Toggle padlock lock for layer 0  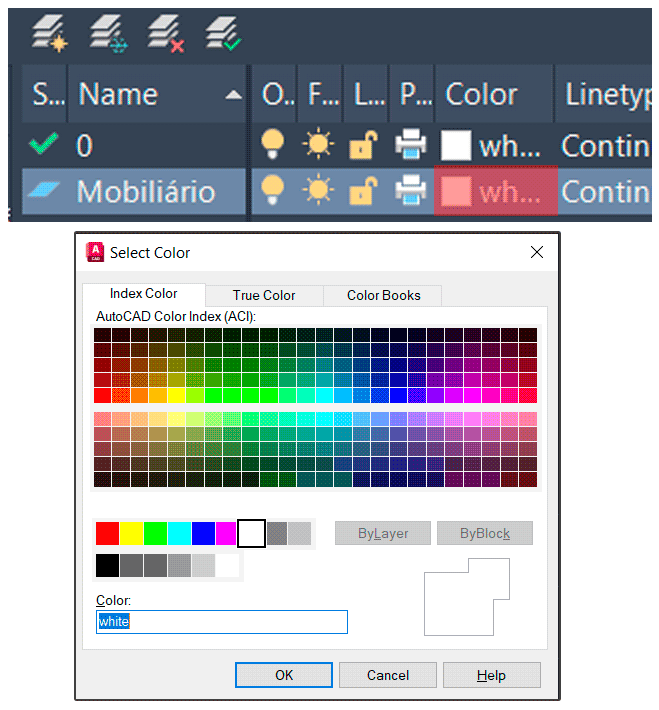click(x=363, y=145)
